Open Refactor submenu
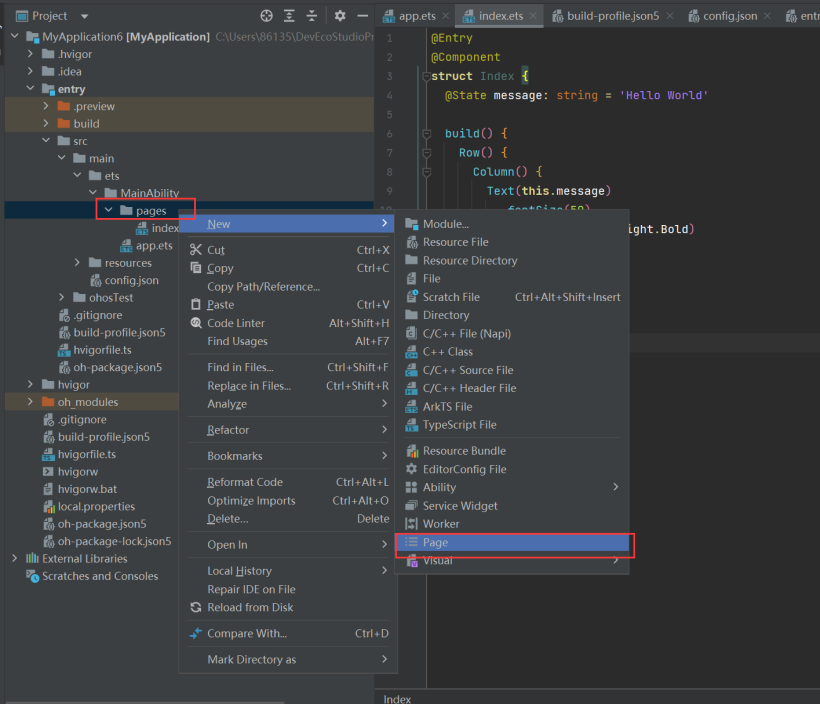This screenshot has height=704, width=820. point(289,430)
